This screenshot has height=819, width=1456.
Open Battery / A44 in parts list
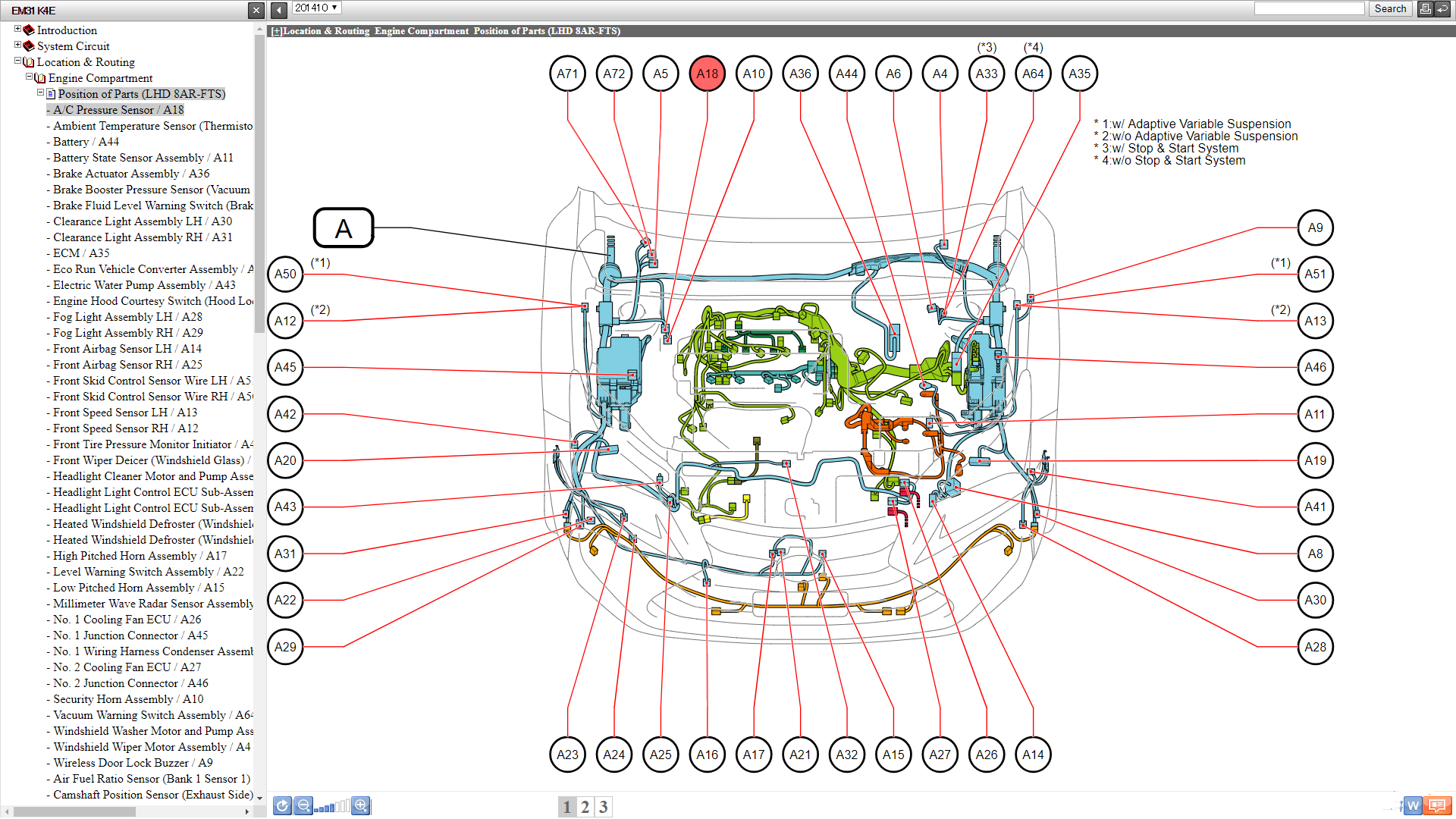coord(86,142)
